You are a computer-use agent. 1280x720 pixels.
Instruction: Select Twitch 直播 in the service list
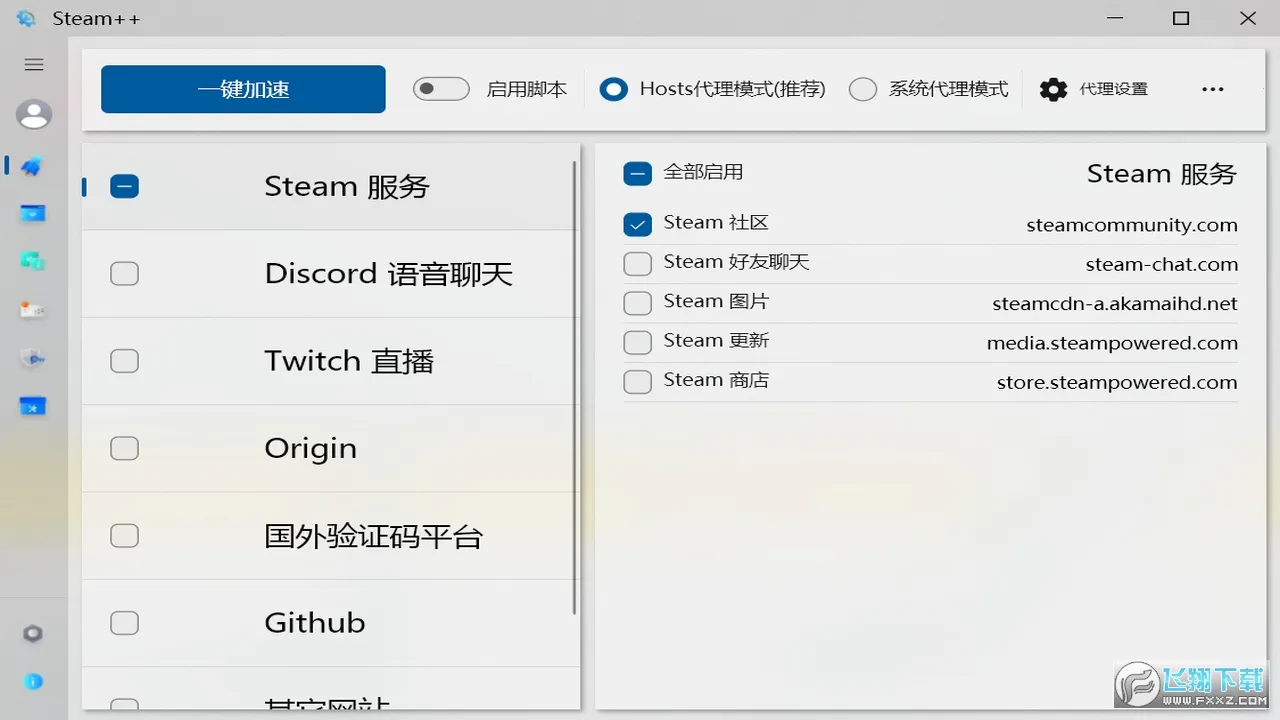(348, 361)
